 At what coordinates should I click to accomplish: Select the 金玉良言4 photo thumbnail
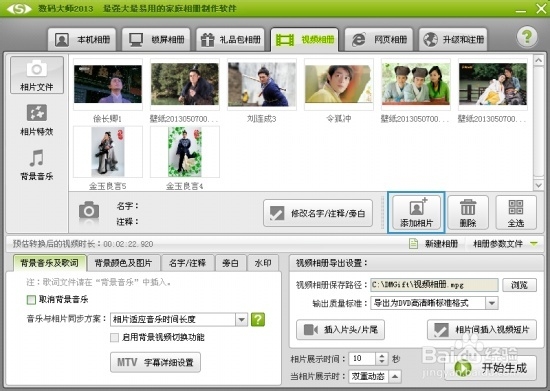[x=185, y=152]
